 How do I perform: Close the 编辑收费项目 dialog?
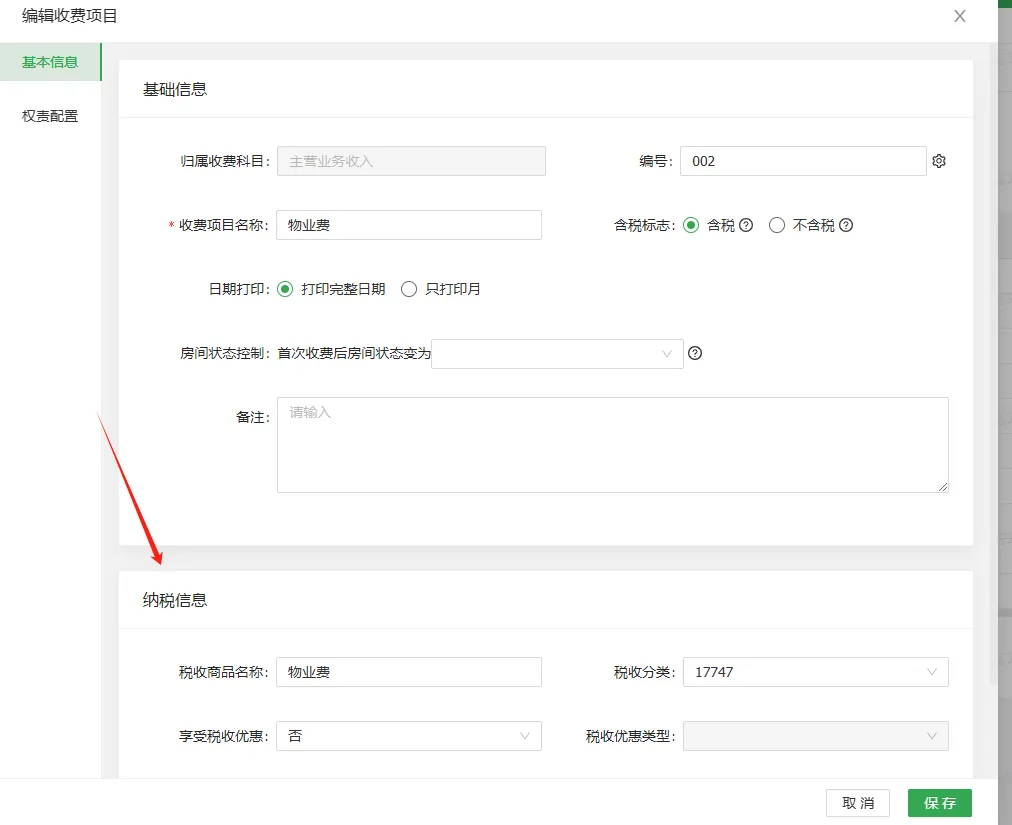960,16
